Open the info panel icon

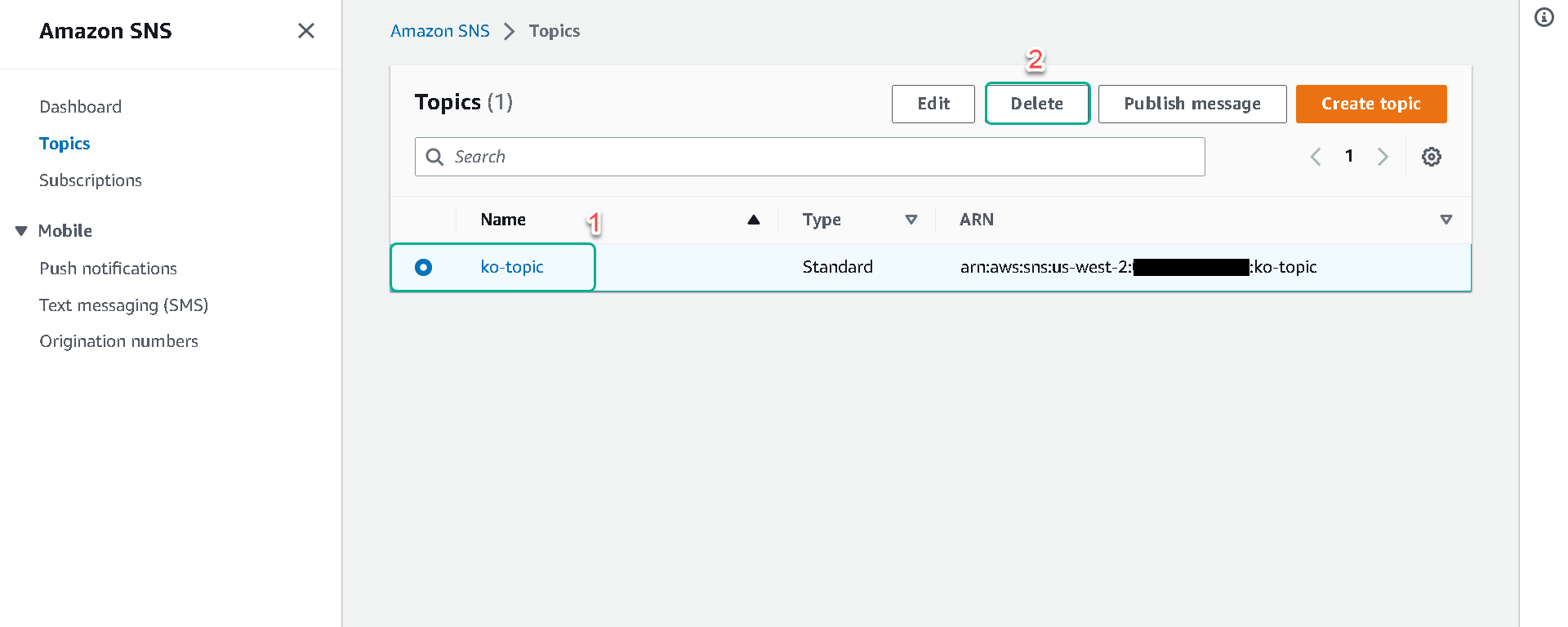click(1543, 17)
